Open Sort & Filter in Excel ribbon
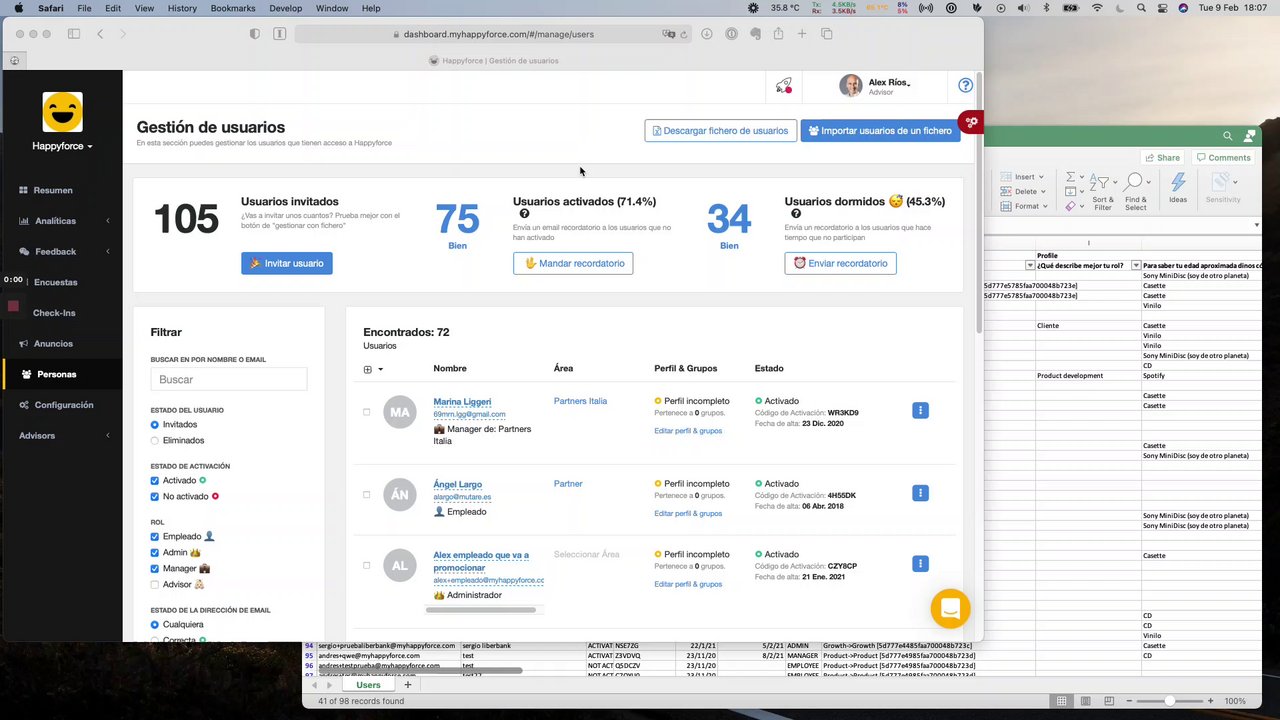 coord(1102,190)
